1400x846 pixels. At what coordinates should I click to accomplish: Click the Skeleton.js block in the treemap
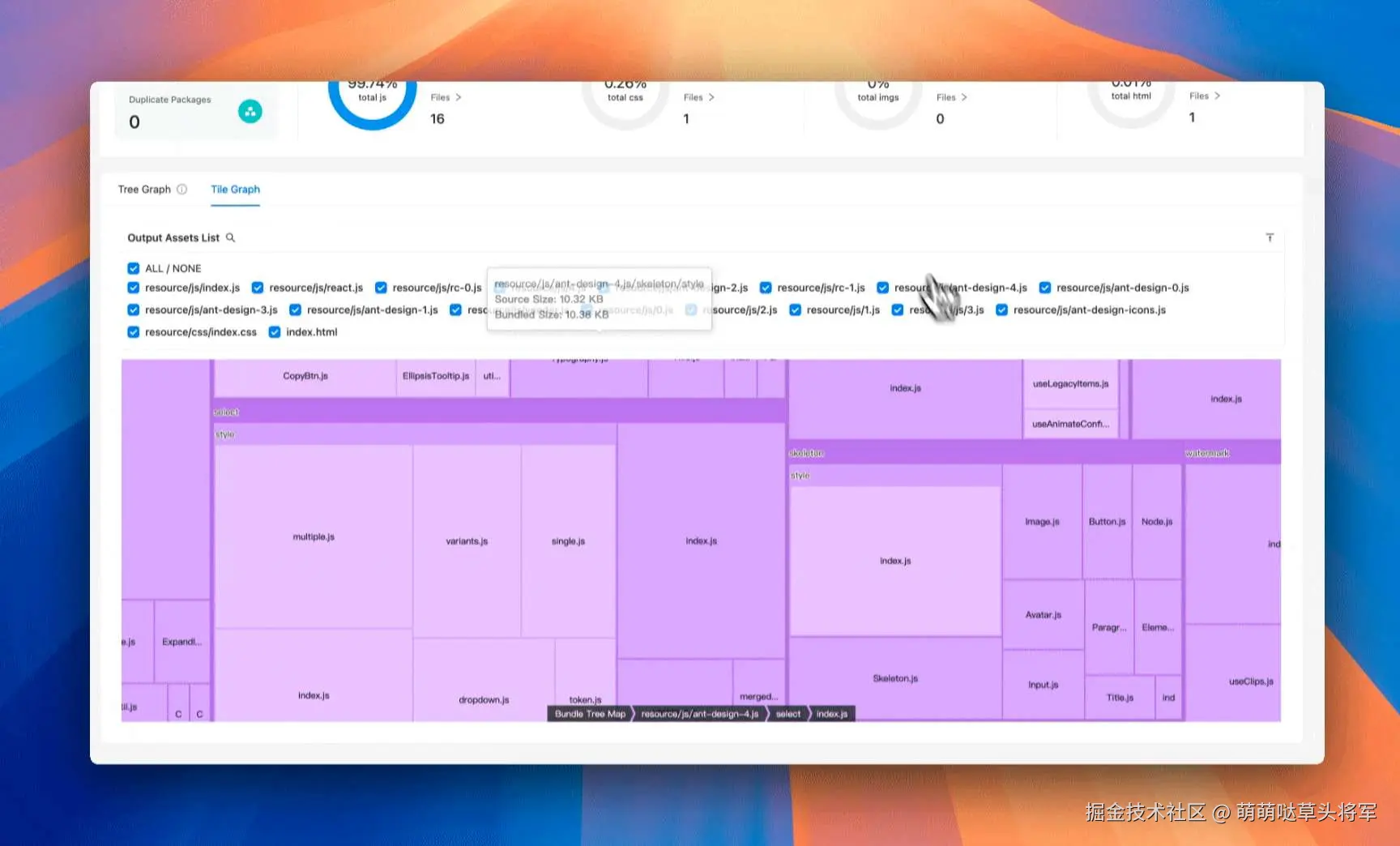click(x=894, y=678)
